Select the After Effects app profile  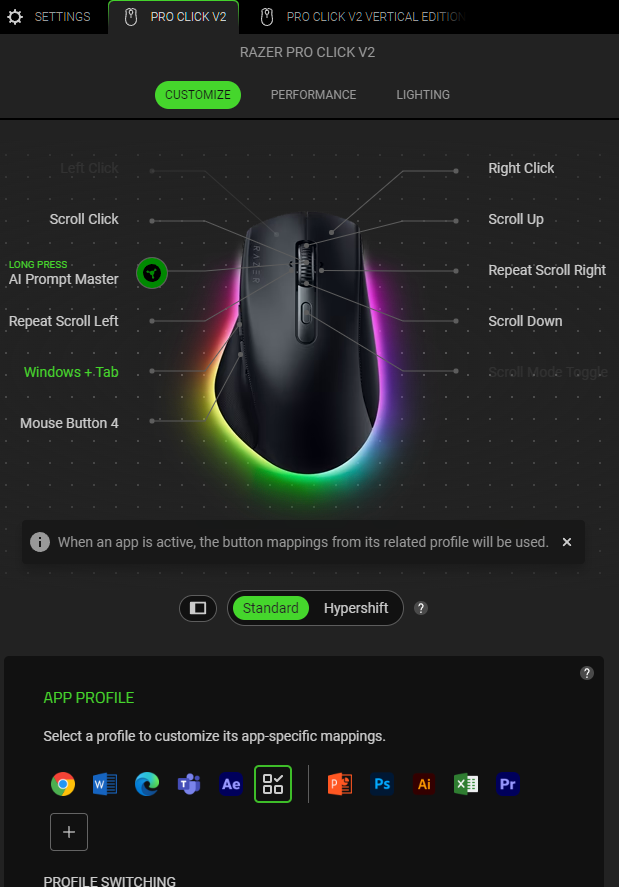[x=231, y=784]
